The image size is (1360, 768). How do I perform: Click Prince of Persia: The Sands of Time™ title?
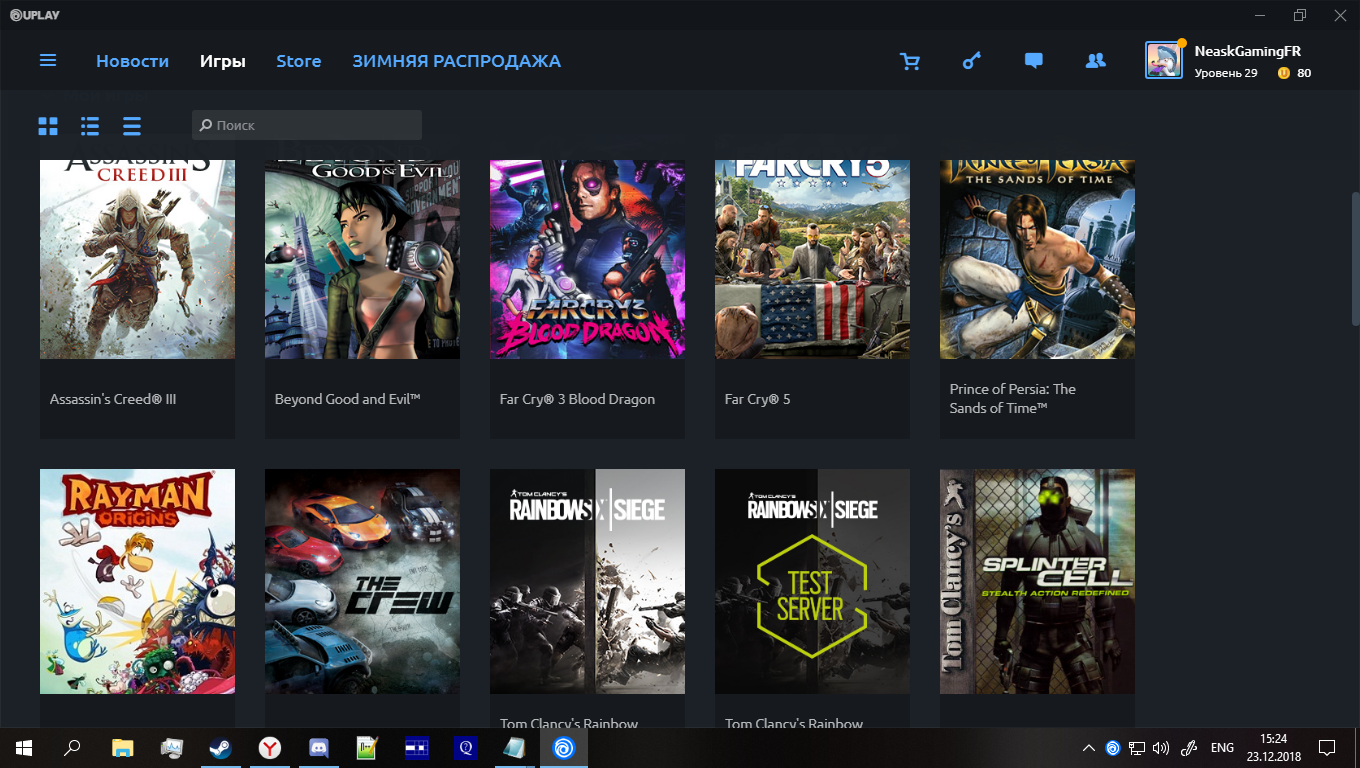point(1013,398)
